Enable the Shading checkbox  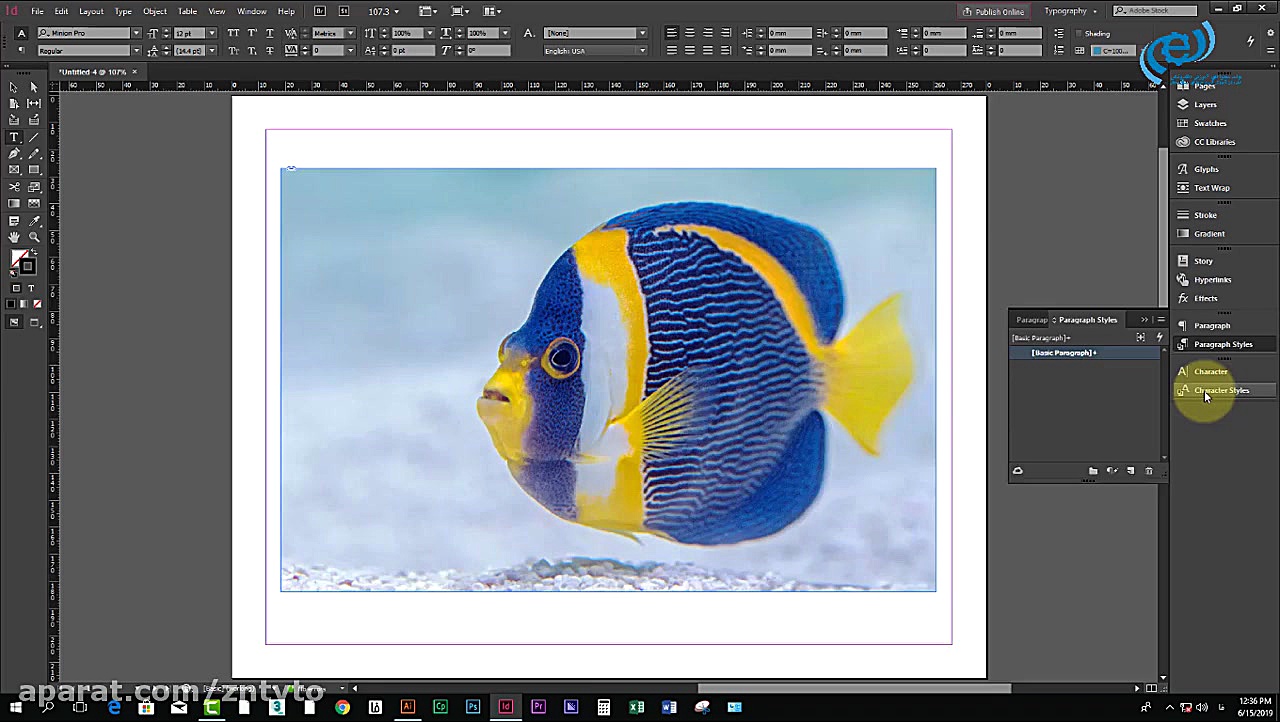tap(1078, 33)
